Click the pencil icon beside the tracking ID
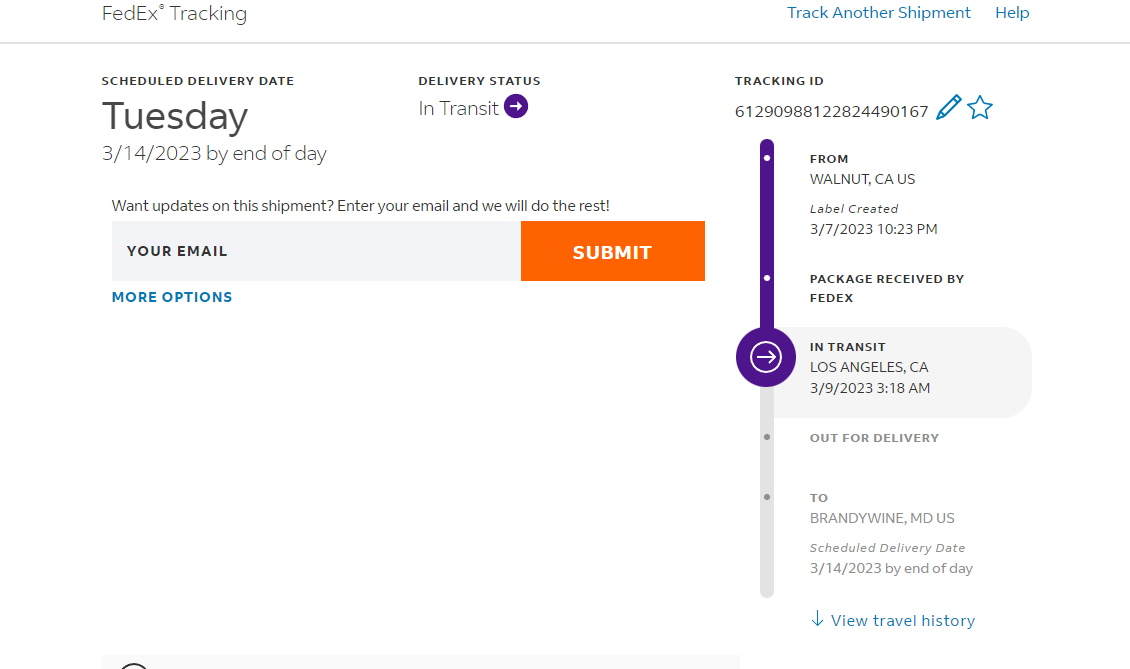The height and width of the screenshot is (669, 1130). point(948,108)
